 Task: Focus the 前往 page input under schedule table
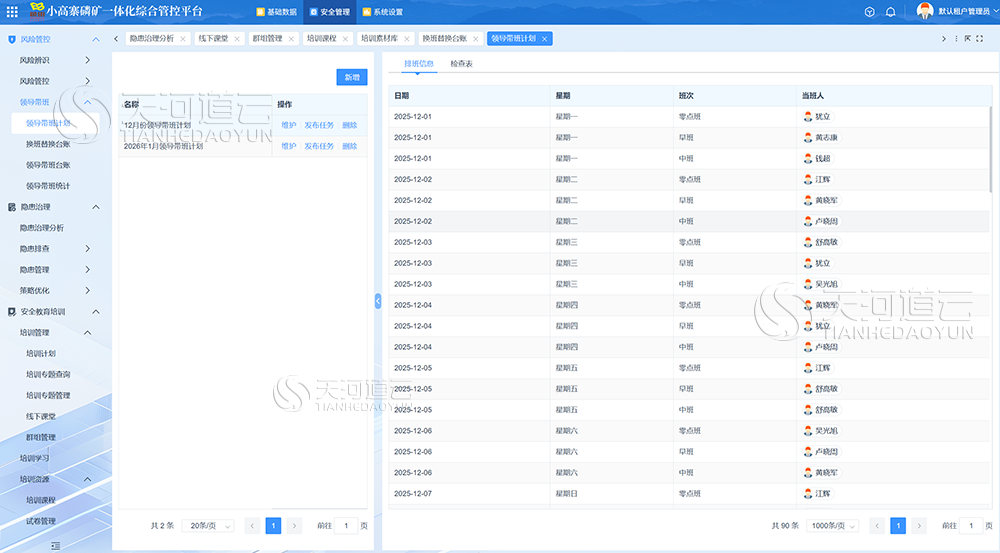coord(971,526)
